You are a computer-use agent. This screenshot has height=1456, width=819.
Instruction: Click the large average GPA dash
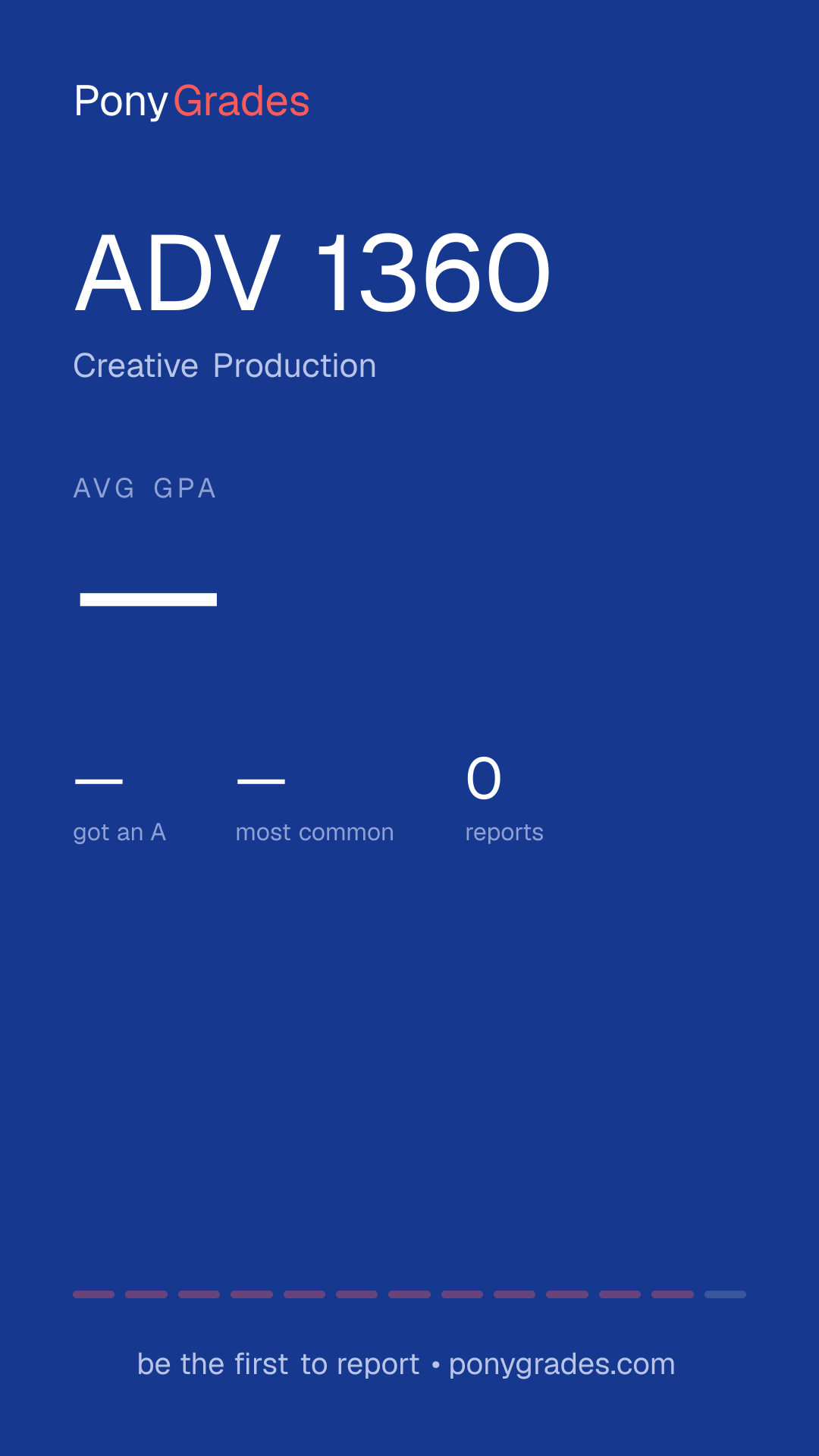click(149, 600)
